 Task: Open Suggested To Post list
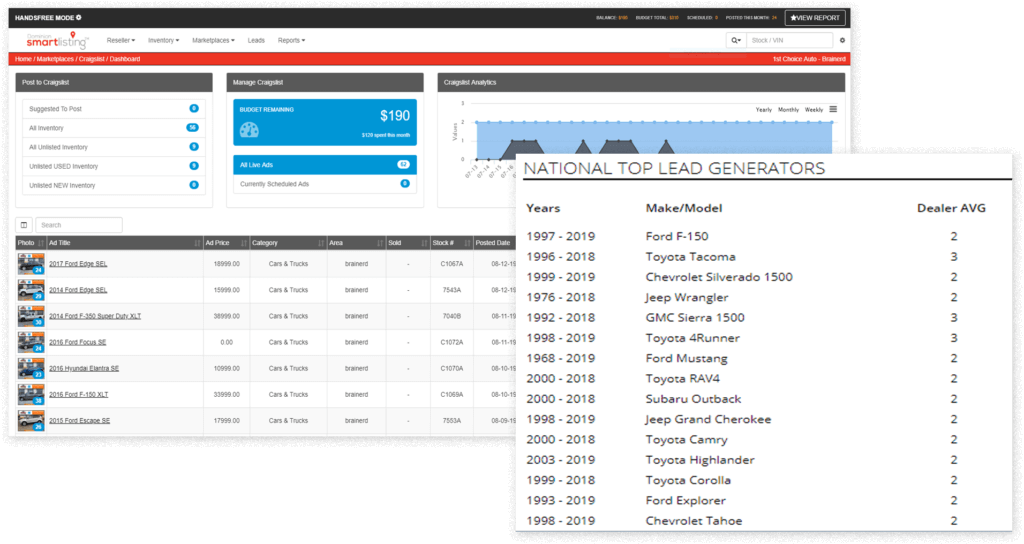click(114, 109)
